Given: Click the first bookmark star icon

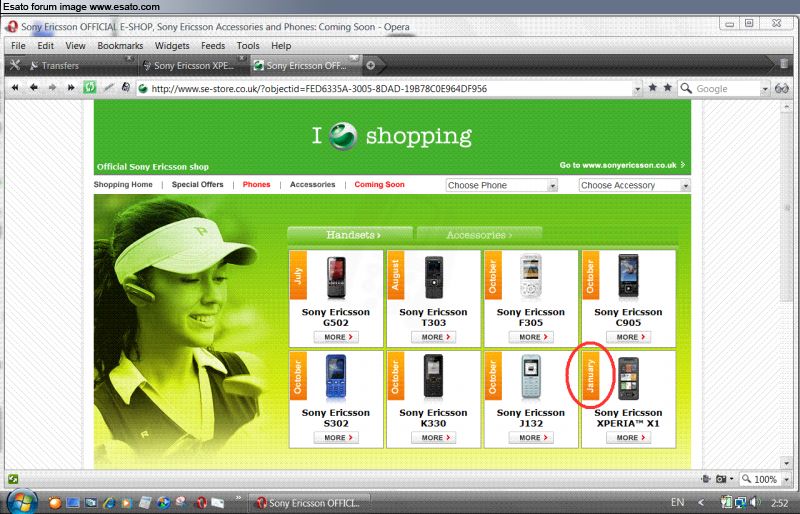Looking at the screenshot, I should click(x=652, y=88).
